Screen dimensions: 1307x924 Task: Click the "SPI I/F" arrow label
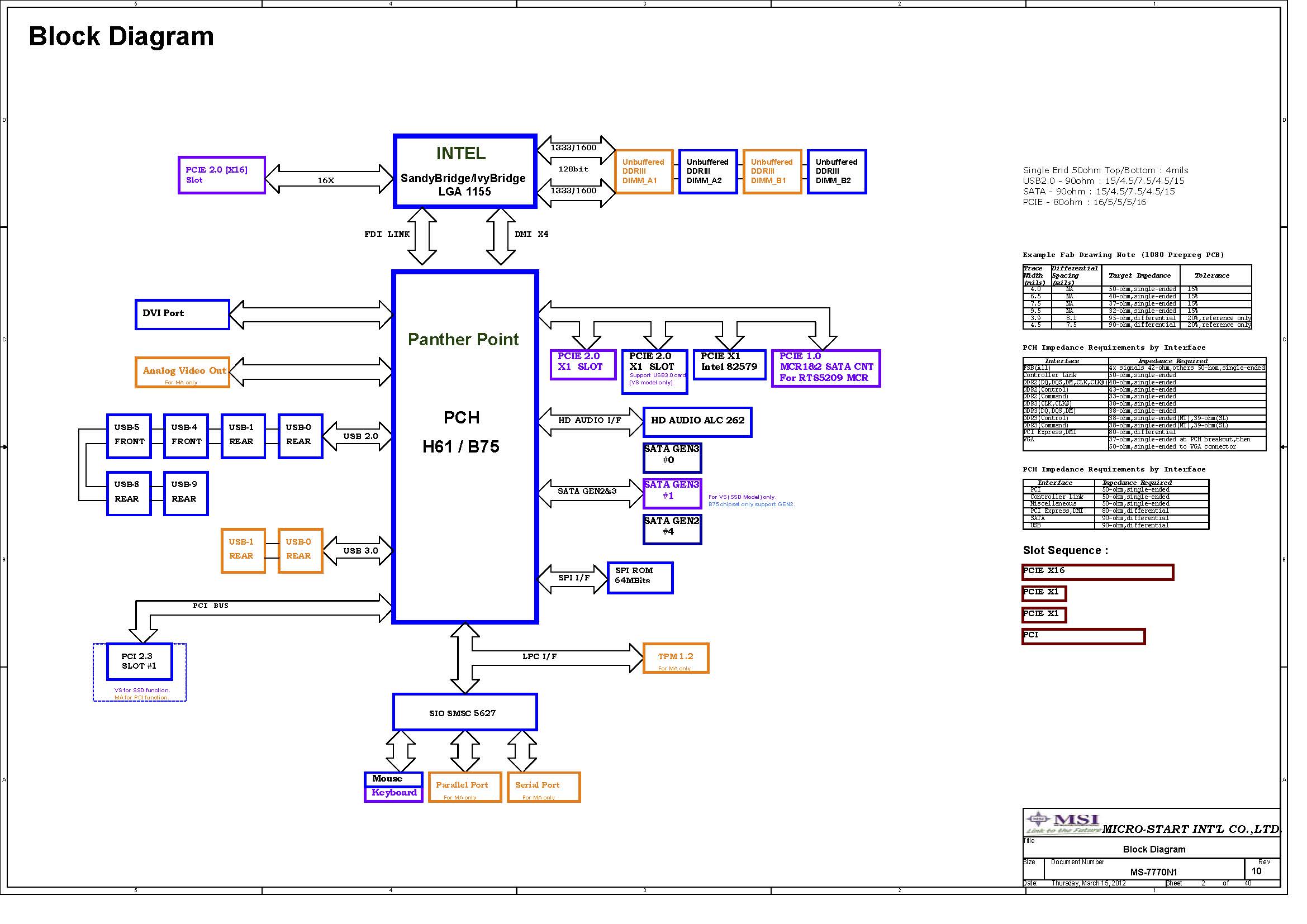pyautogui.click(x=574, y=578)
